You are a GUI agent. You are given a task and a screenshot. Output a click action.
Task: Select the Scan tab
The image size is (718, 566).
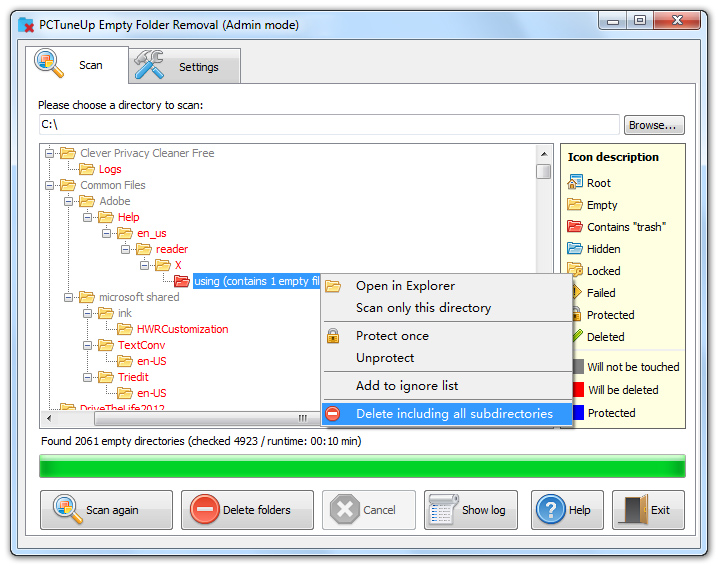coord(77,65)
